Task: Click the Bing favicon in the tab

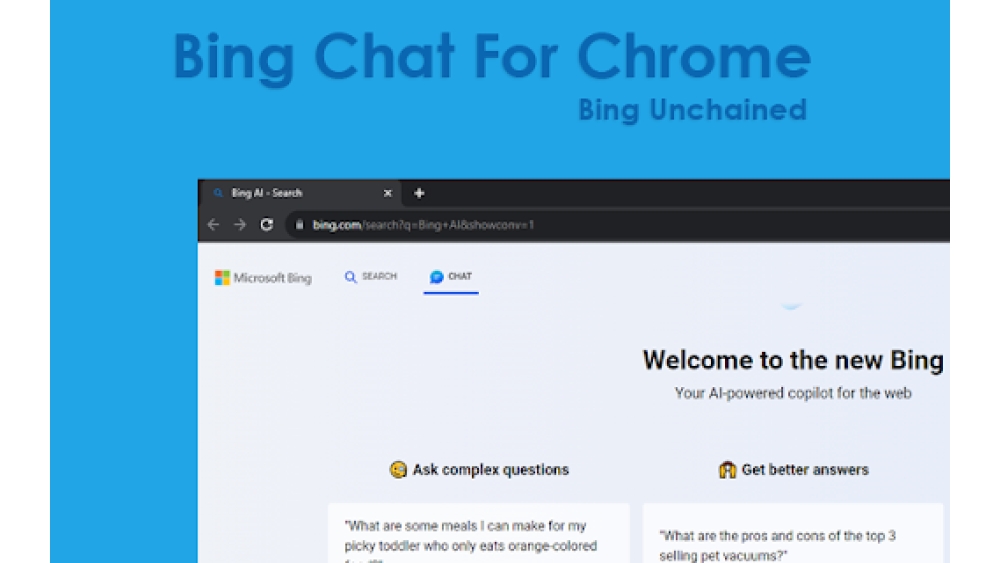Action: (x=218, y=193)
